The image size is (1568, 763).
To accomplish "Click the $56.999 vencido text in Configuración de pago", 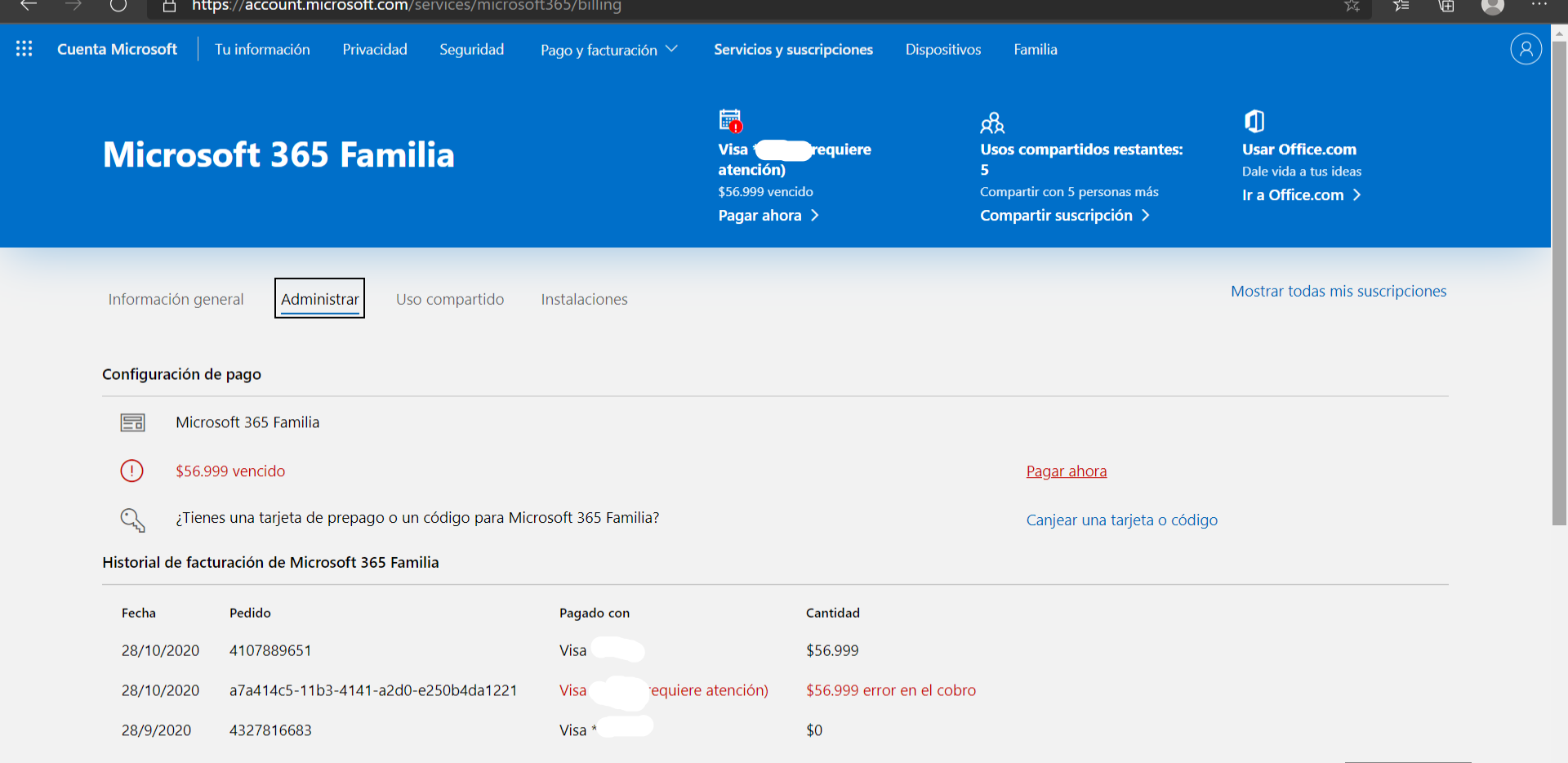I will click(x=230, y=471).
